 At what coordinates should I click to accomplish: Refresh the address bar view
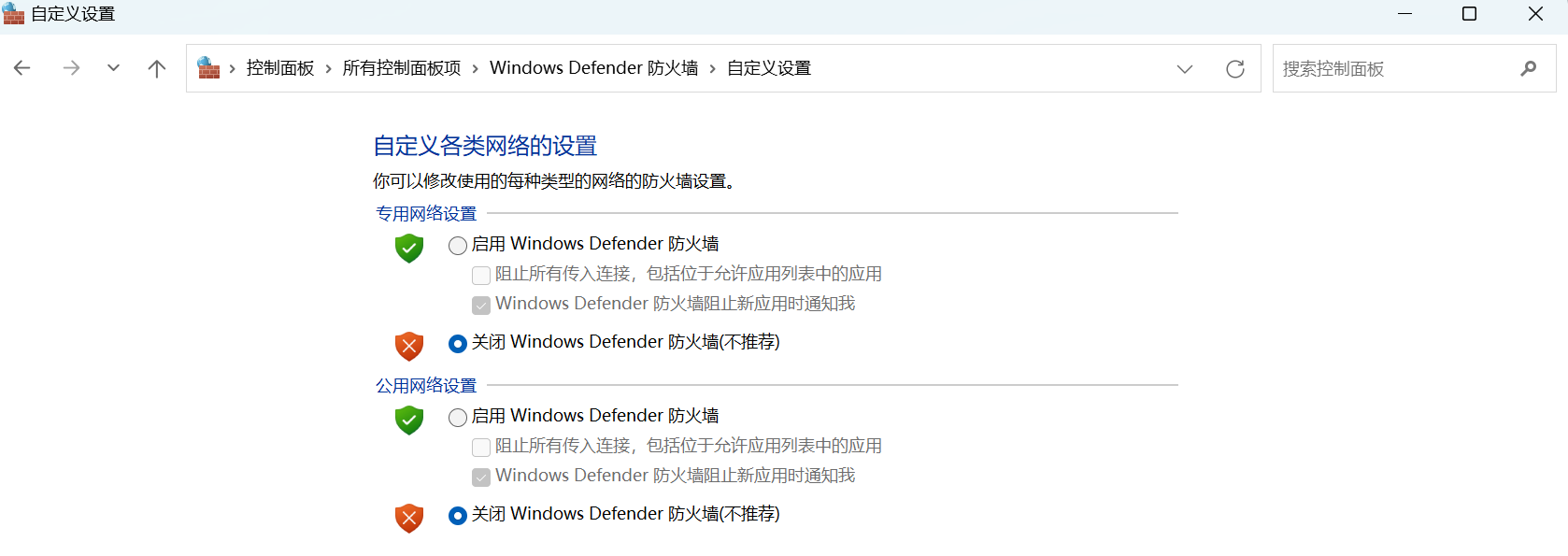[1235, 69]
